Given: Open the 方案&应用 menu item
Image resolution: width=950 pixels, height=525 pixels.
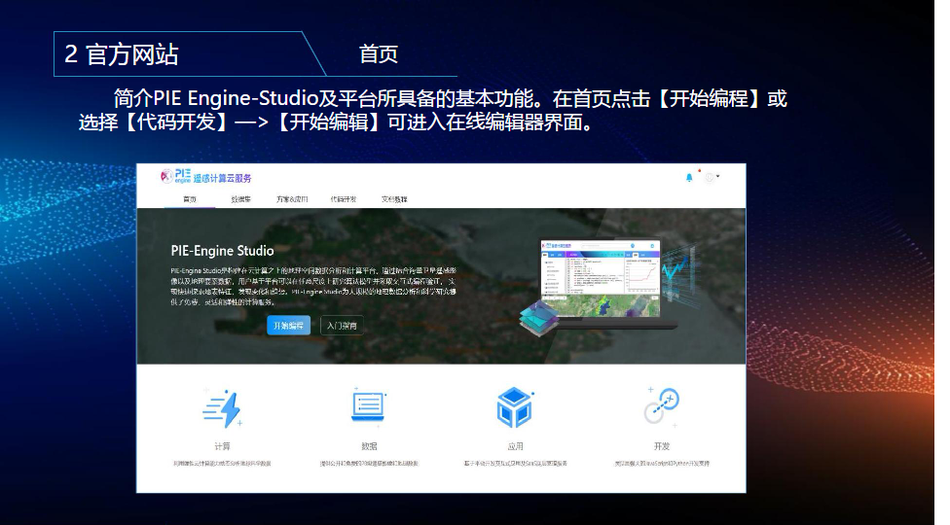Looking at the screenshot, I should tap(292, 200).
